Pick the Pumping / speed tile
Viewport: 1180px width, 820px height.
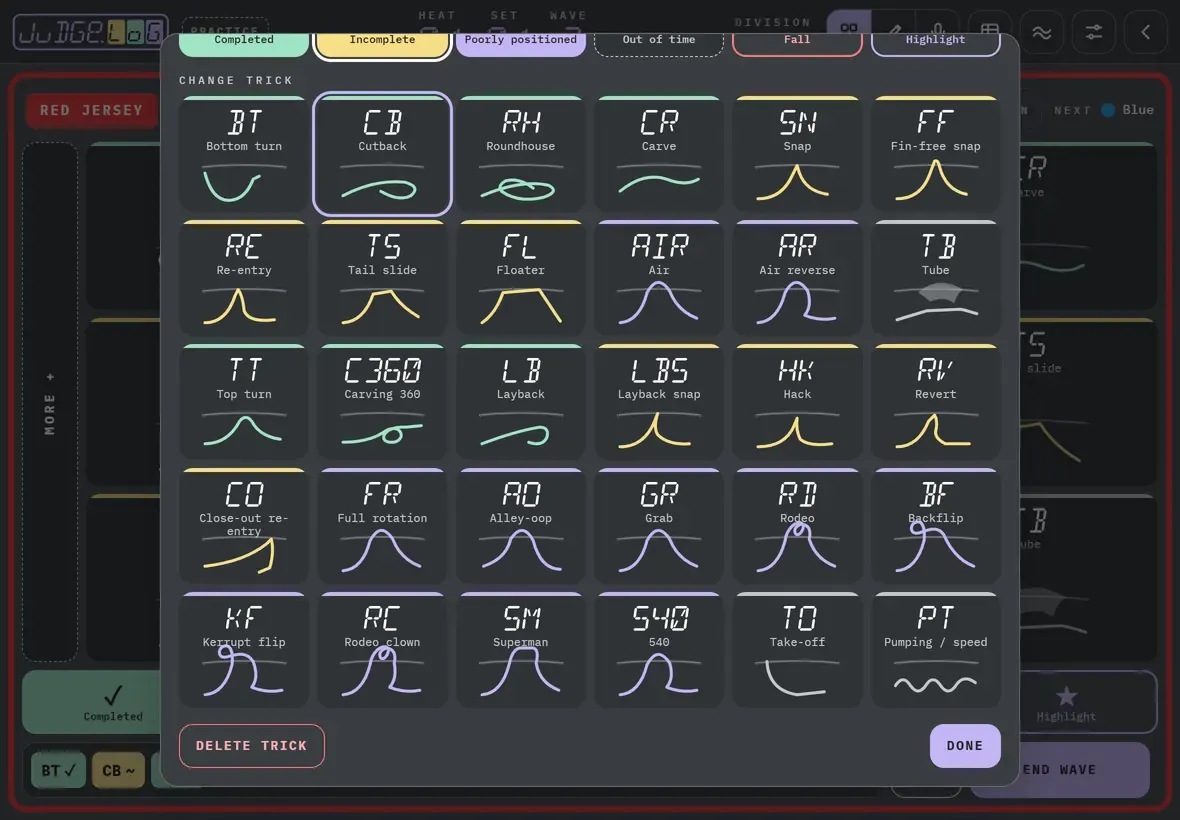[x=935, y=650]
